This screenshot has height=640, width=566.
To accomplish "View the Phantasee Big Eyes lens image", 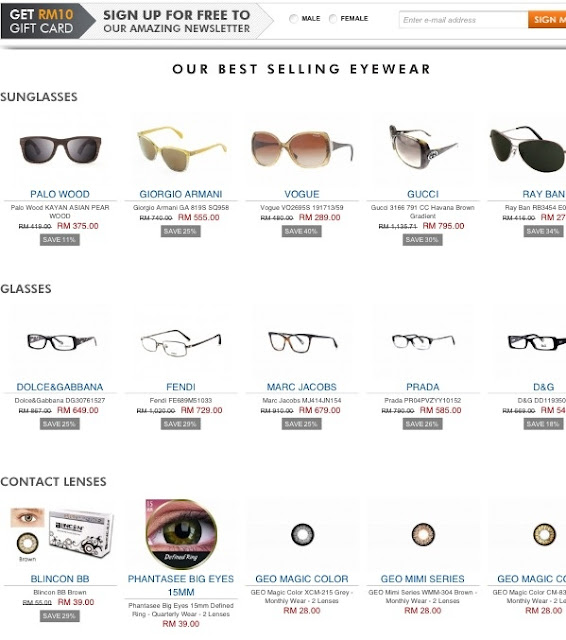I will (181, 534).
